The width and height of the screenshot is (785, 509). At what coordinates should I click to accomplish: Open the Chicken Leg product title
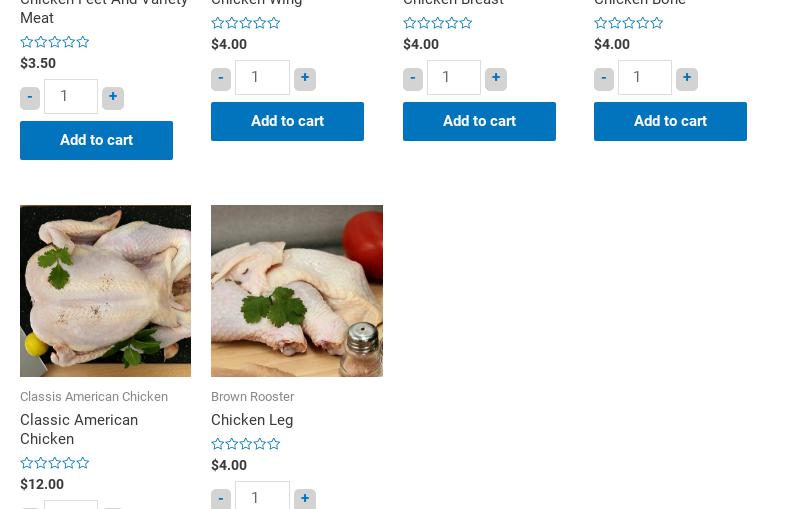coord(252,420)
